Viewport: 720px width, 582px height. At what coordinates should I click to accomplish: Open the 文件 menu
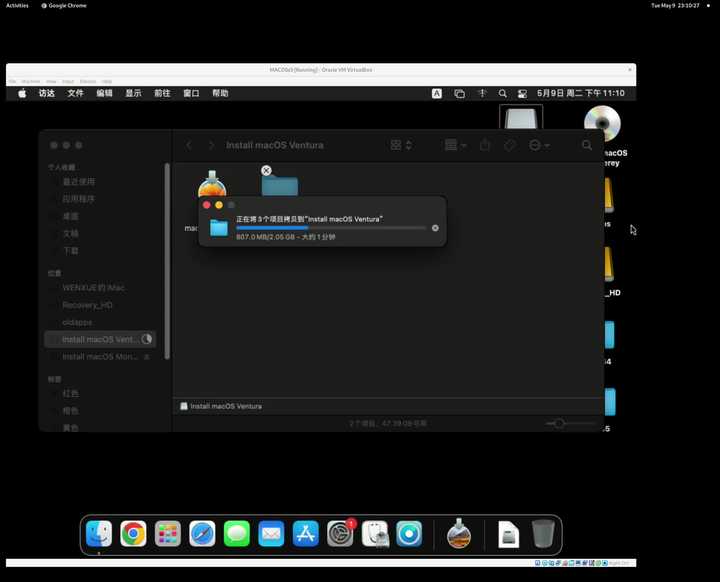click(75, 93)
